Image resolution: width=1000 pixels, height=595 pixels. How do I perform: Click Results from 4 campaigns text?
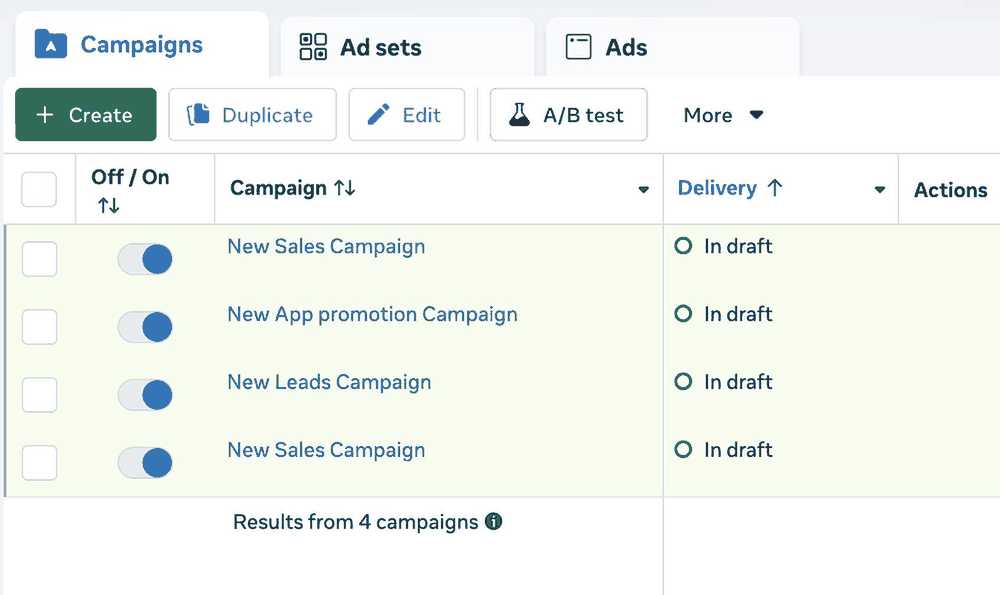pos(355,522)
